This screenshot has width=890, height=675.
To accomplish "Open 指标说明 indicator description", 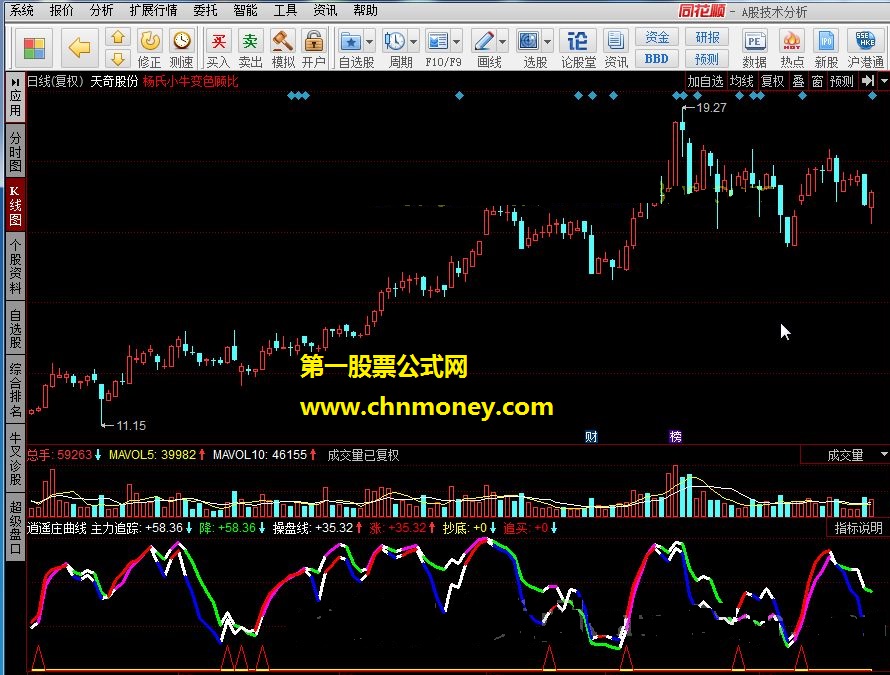I will (x=858, y=528).
